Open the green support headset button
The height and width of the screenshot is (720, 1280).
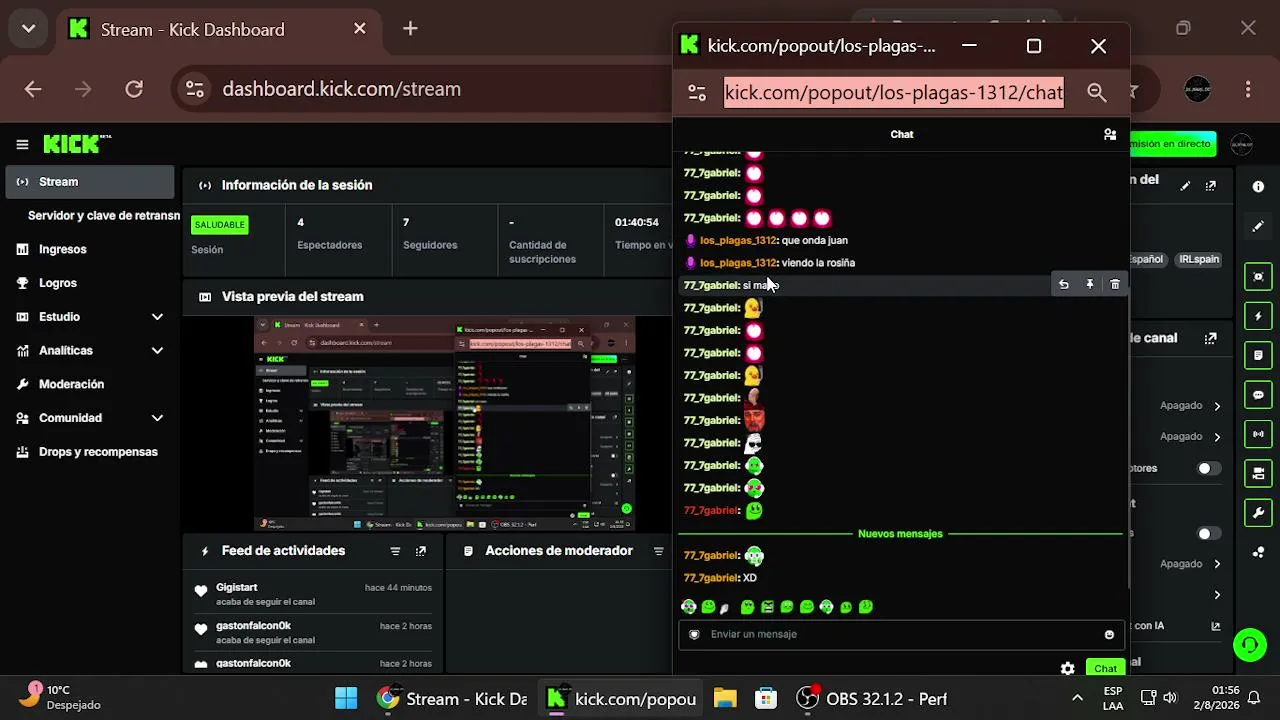(x=1250, y=645)
